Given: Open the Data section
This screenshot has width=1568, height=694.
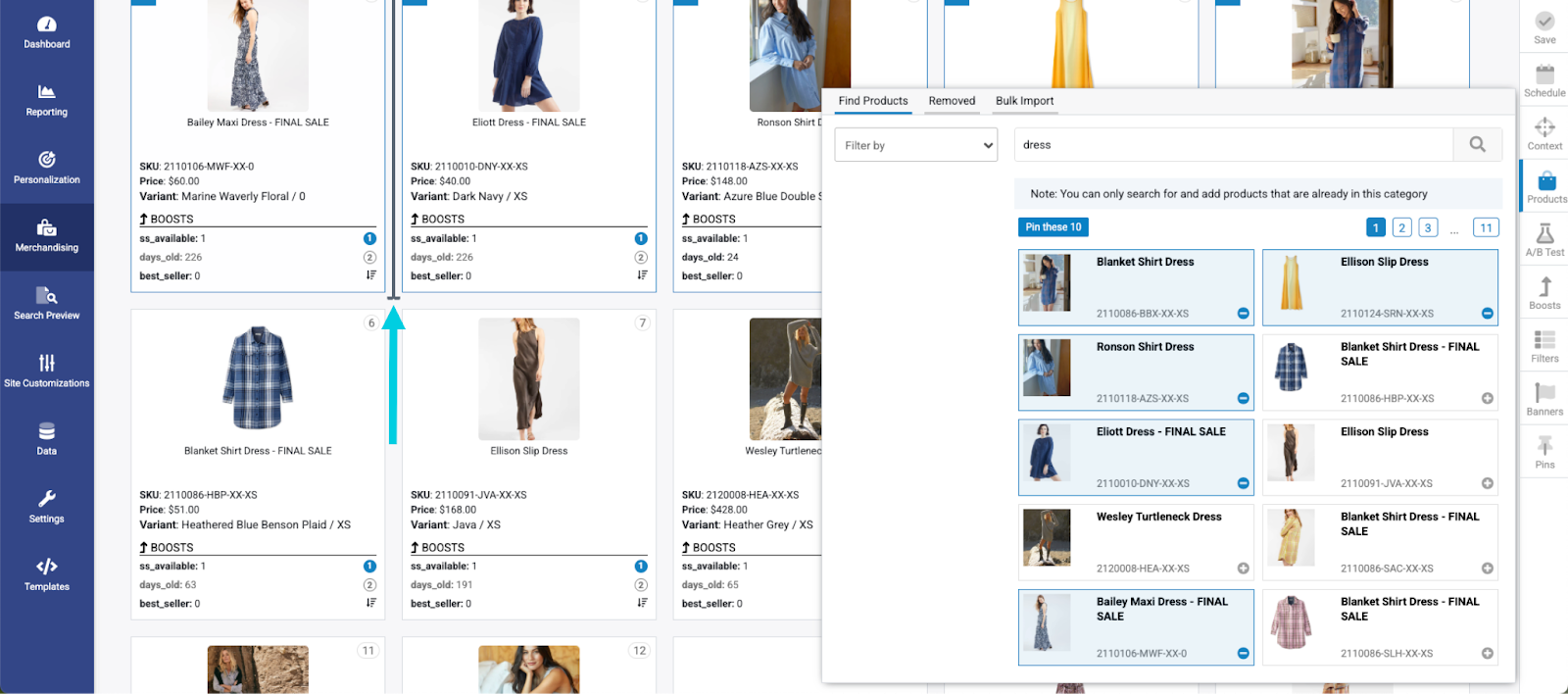Looking at the screenshot, I should coord(47,439).
